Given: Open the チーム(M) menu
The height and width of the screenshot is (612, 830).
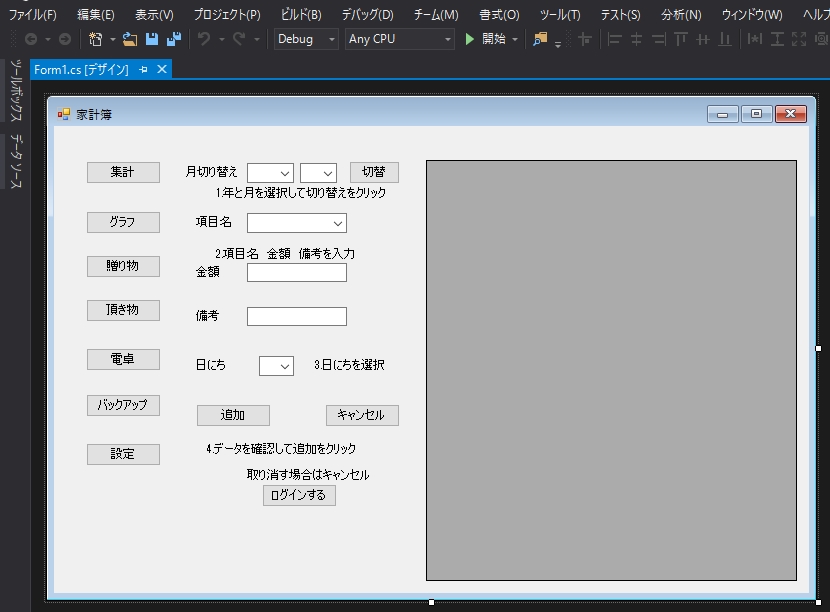Looking at the screenshot, I should coord(436,15).
